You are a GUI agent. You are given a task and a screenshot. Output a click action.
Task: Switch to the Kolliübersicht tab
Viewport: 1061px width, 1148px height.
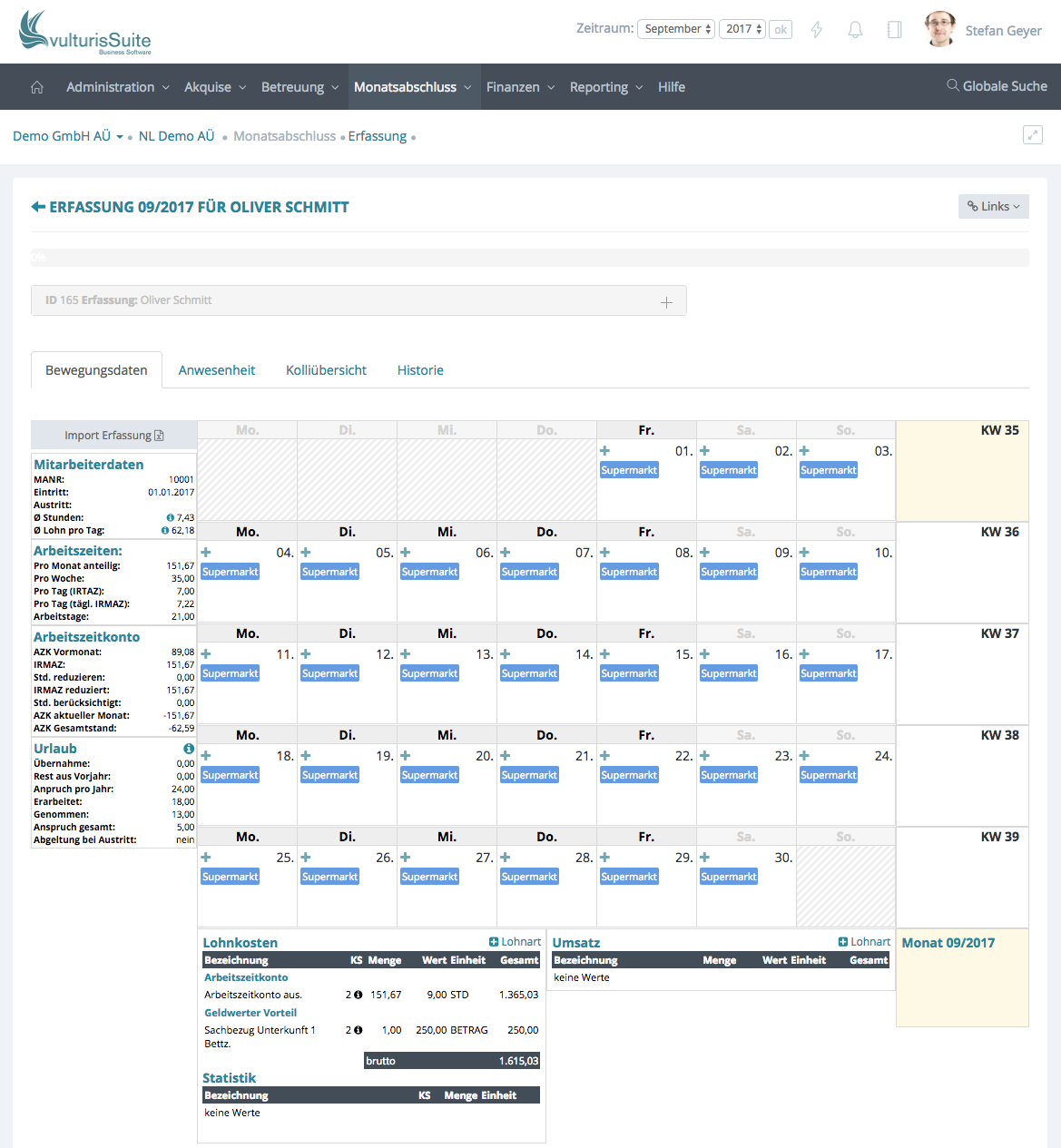pyautogui.click(x=326, y=370)
